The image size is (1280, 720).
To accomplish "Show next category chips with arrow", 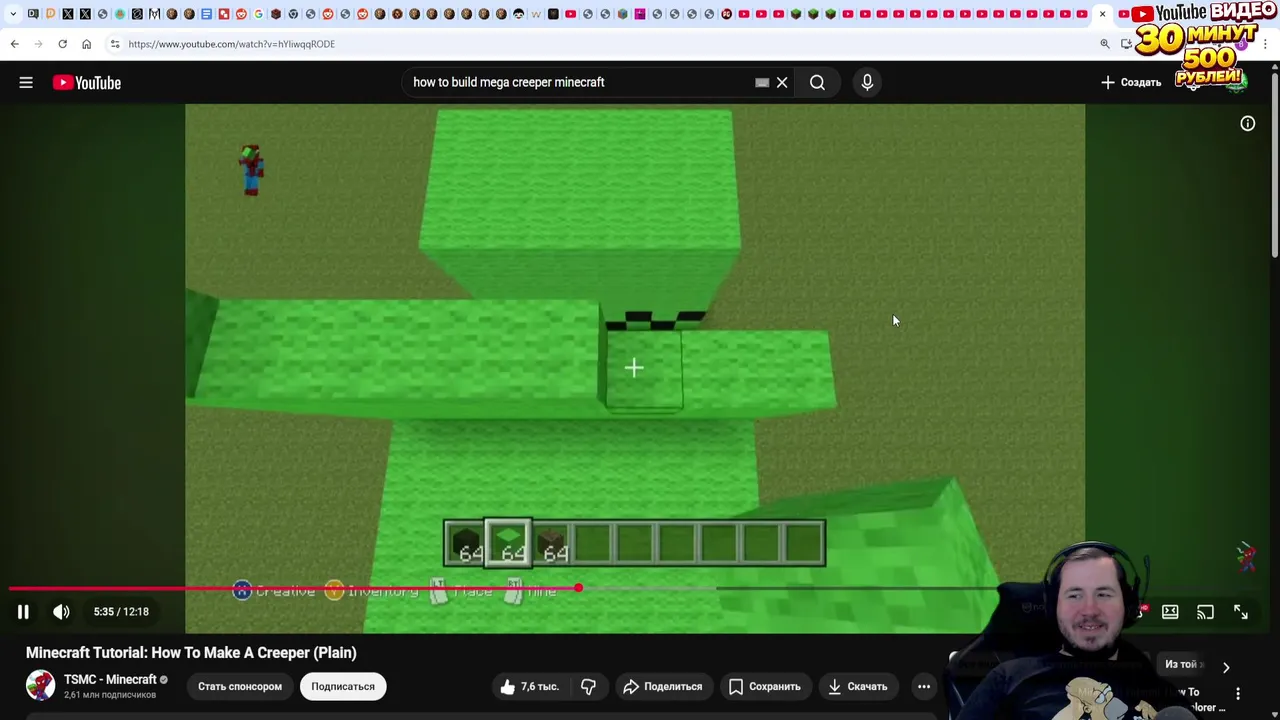I will click(1226, 667).
